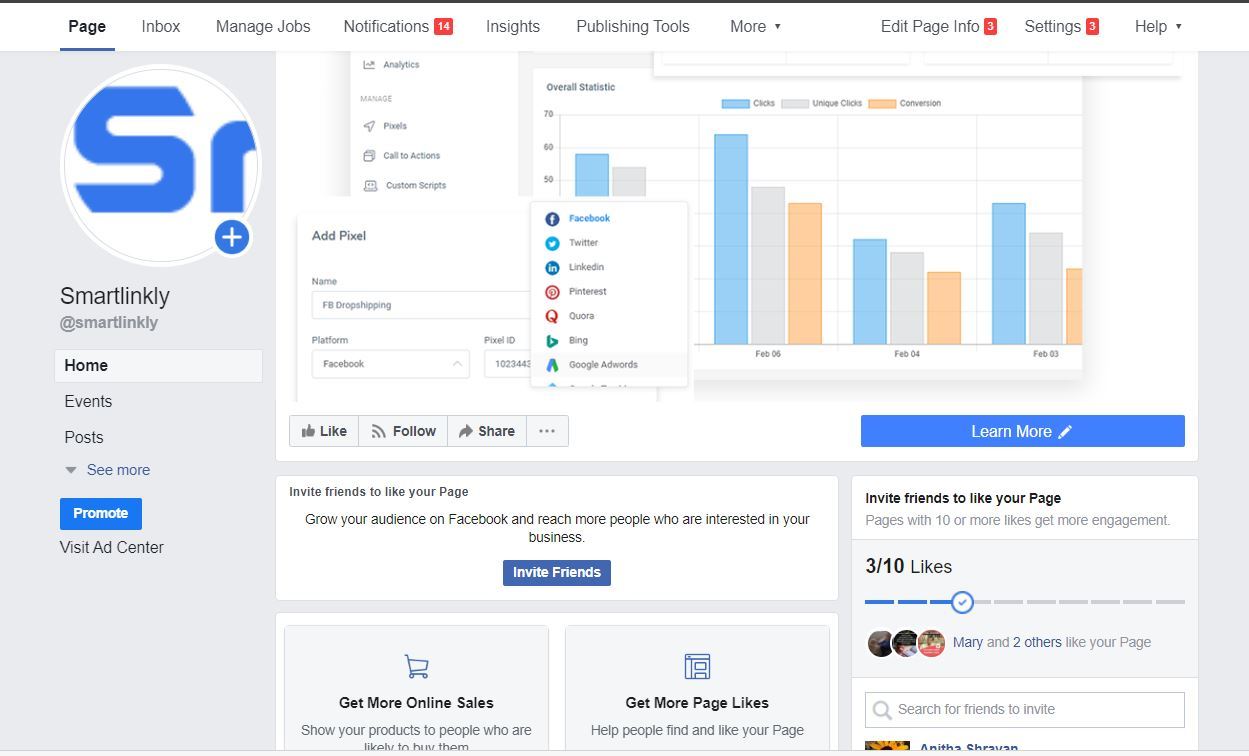The image size is (1249, 756).
Task: Click the cover photo dashboard image
Action: (x=737, y=226)
